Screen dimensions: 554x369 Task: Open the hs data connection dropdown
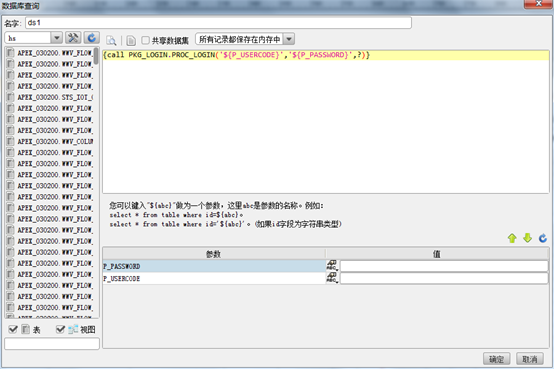[x=57, y=38]
